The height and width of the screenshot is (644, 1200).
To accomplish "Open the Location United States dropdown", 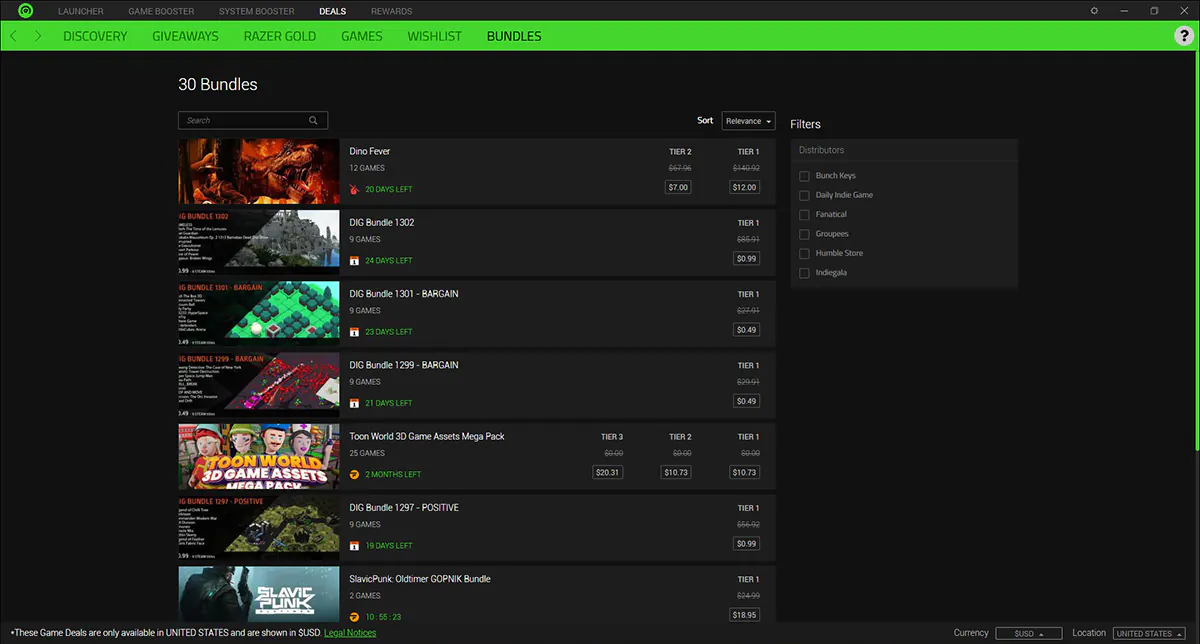I will click(1148, 634).
